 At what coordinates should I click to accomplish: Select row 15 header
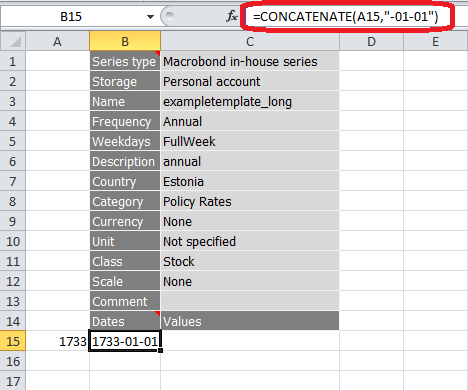[x=13, y=341]
